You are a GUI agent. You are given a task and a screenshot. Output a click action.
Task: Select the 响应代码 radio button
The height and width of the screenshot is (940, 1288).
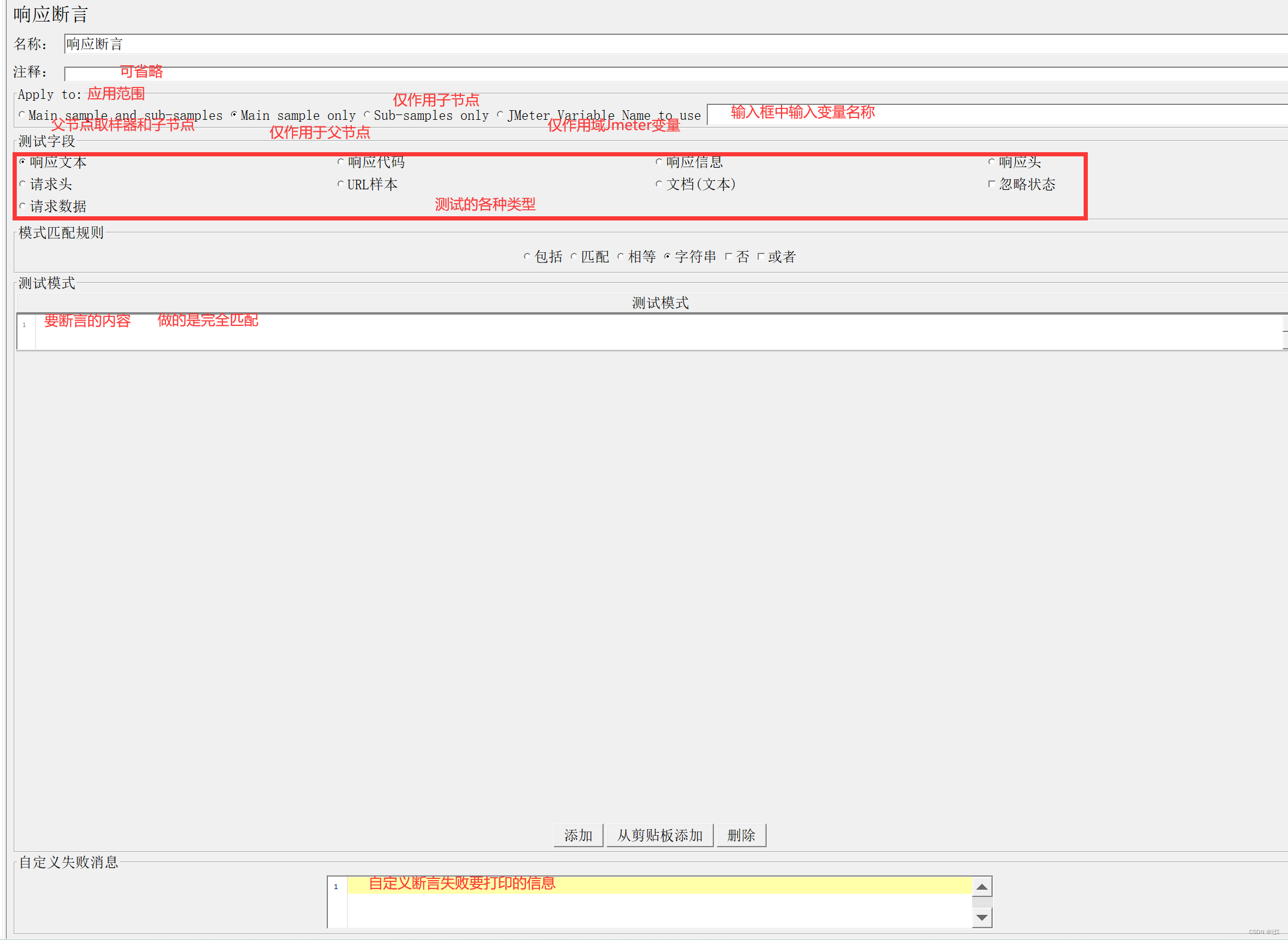pos(341,162)
